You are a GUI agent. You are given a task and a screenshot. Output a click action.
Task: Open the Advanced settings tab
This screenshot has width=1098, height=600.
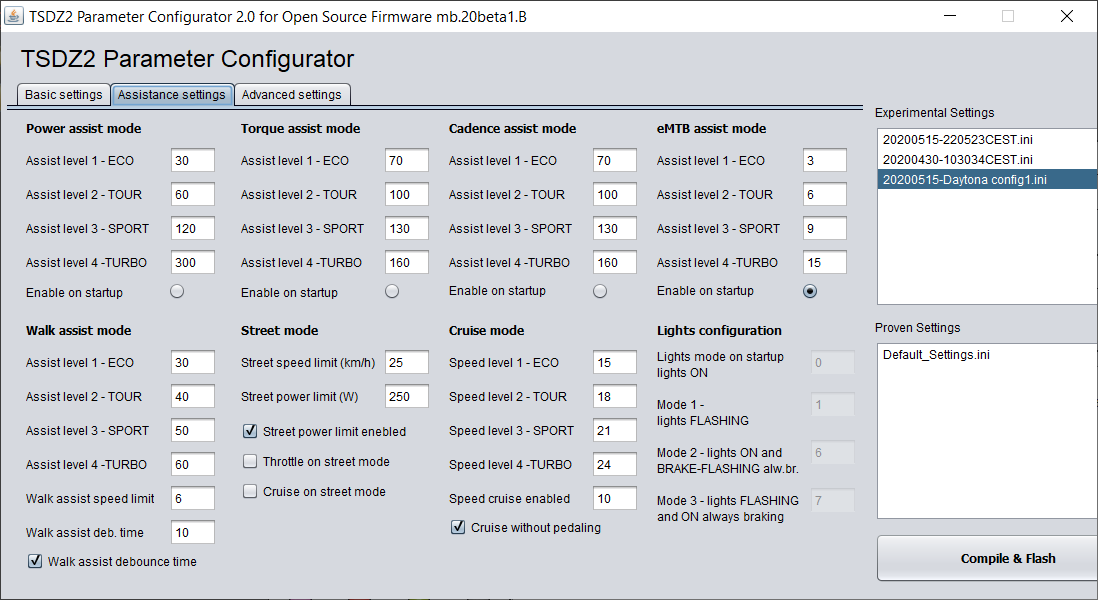click(291, 95)
